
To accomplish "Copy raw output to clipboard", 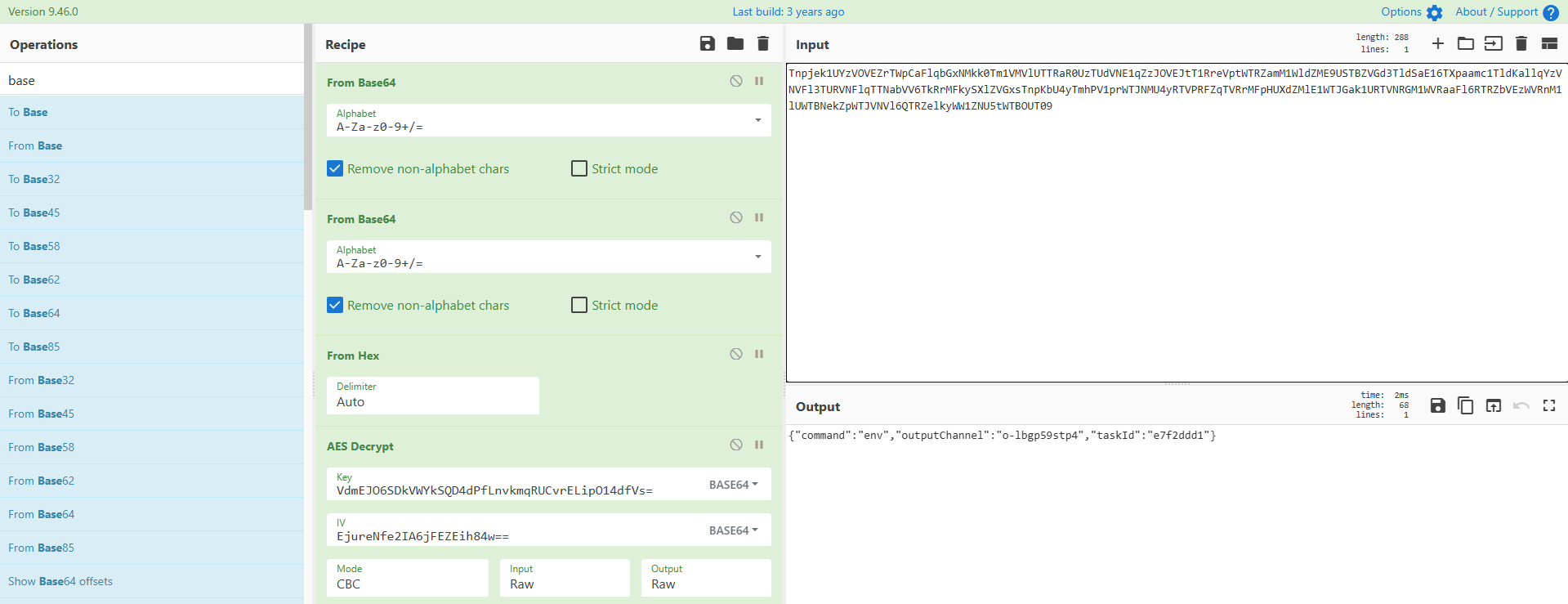I will (x=1466, y=406).
